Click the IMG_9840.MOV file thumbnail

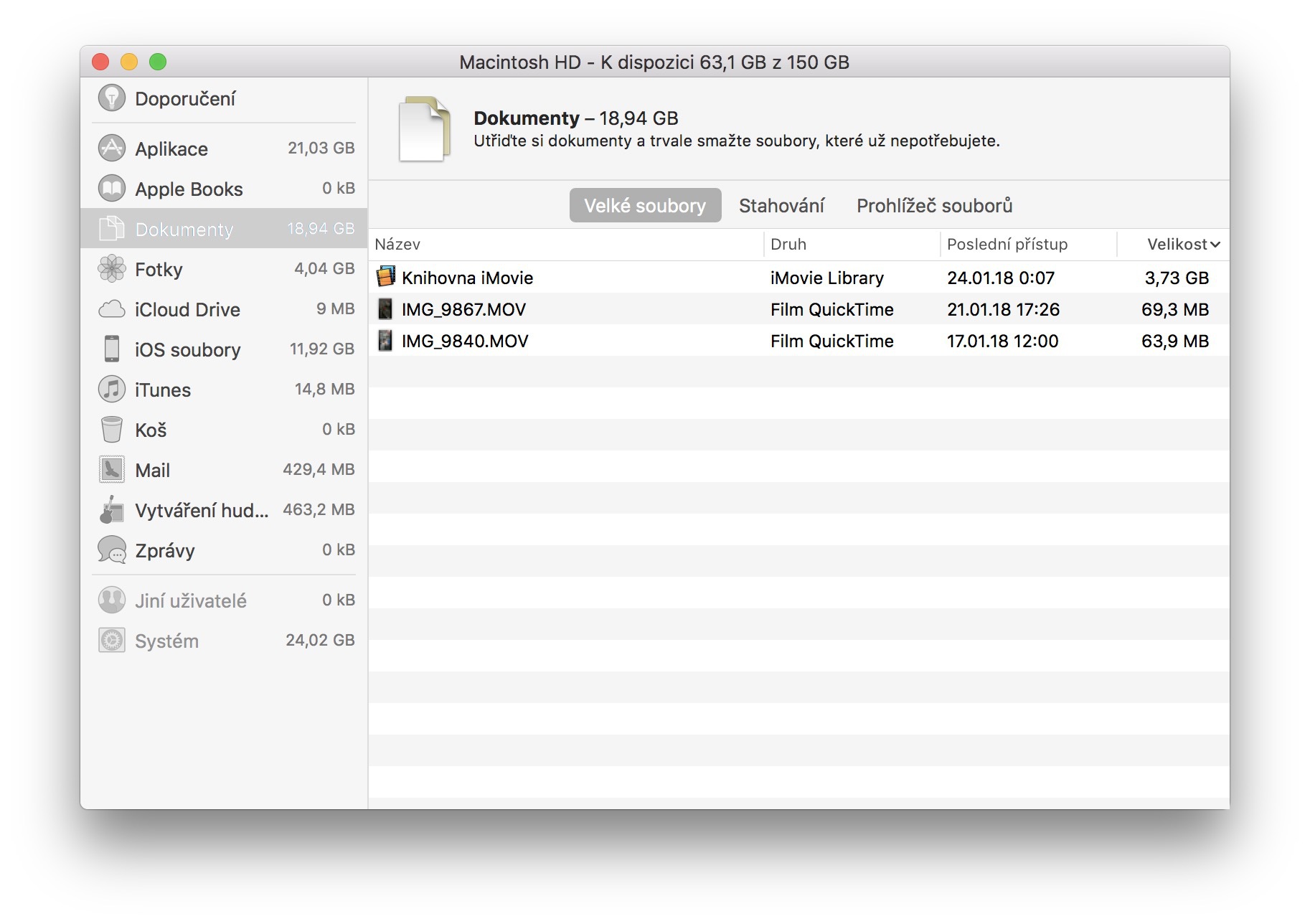coord(386,340)
